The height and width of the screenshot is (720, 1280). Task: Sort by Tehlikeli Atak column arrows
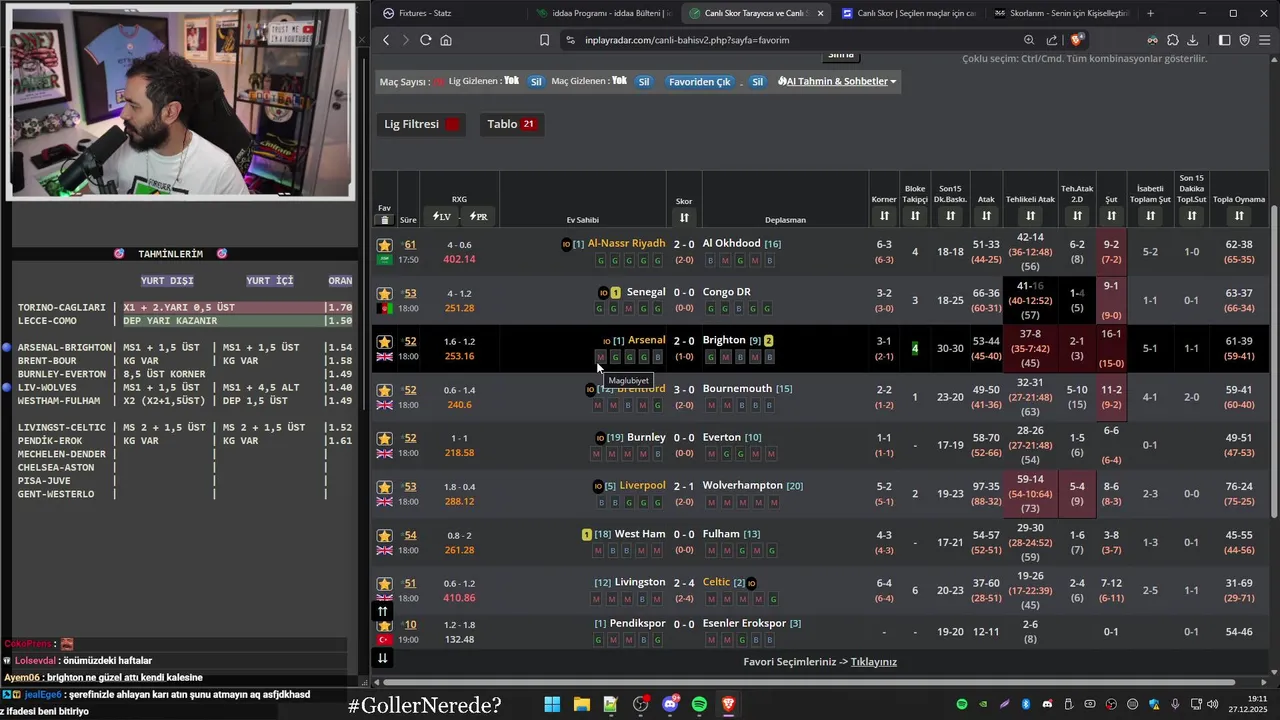pyautogui.click(x=1030, y=216)
